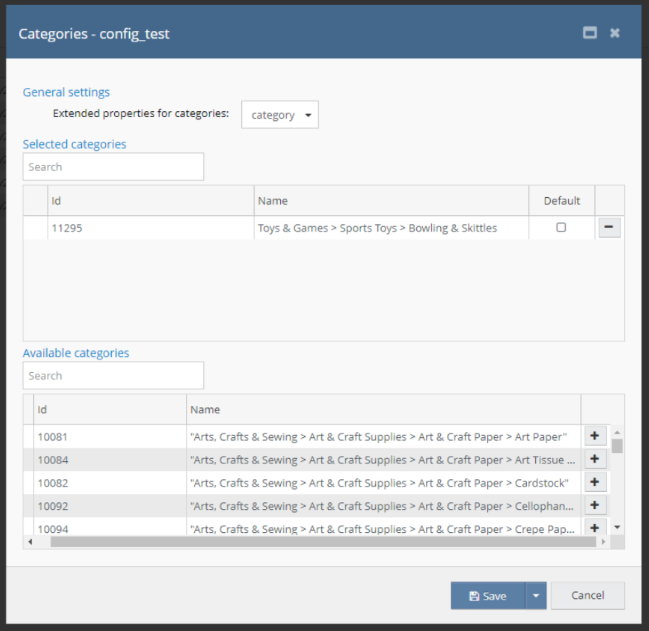Click the Save button
Screen dimensions: 649x631
tap(488, 596)
